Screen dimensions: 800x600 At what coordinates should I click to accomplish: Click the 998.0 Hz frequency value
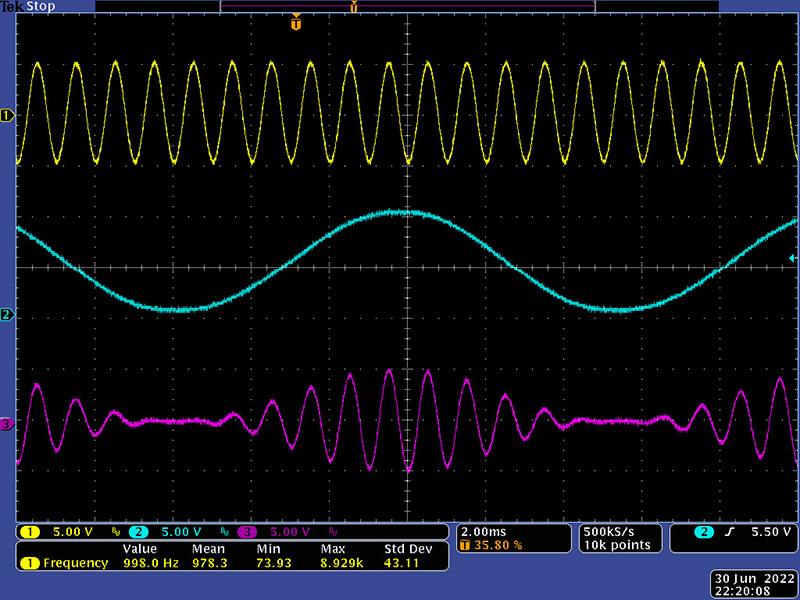[x=146, y=563]
